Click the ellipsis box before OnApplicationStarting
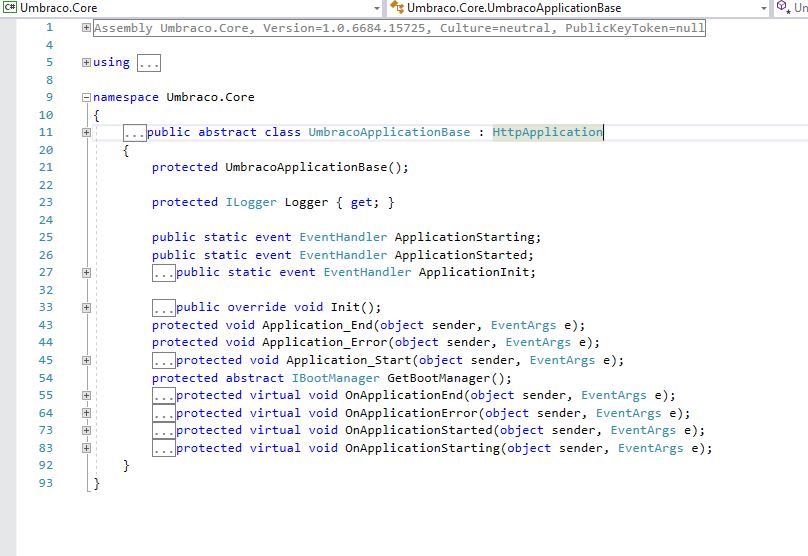Image resolution: width=808 pixels, height=556 pixels. pyautogui.click(x=164, y=448)
